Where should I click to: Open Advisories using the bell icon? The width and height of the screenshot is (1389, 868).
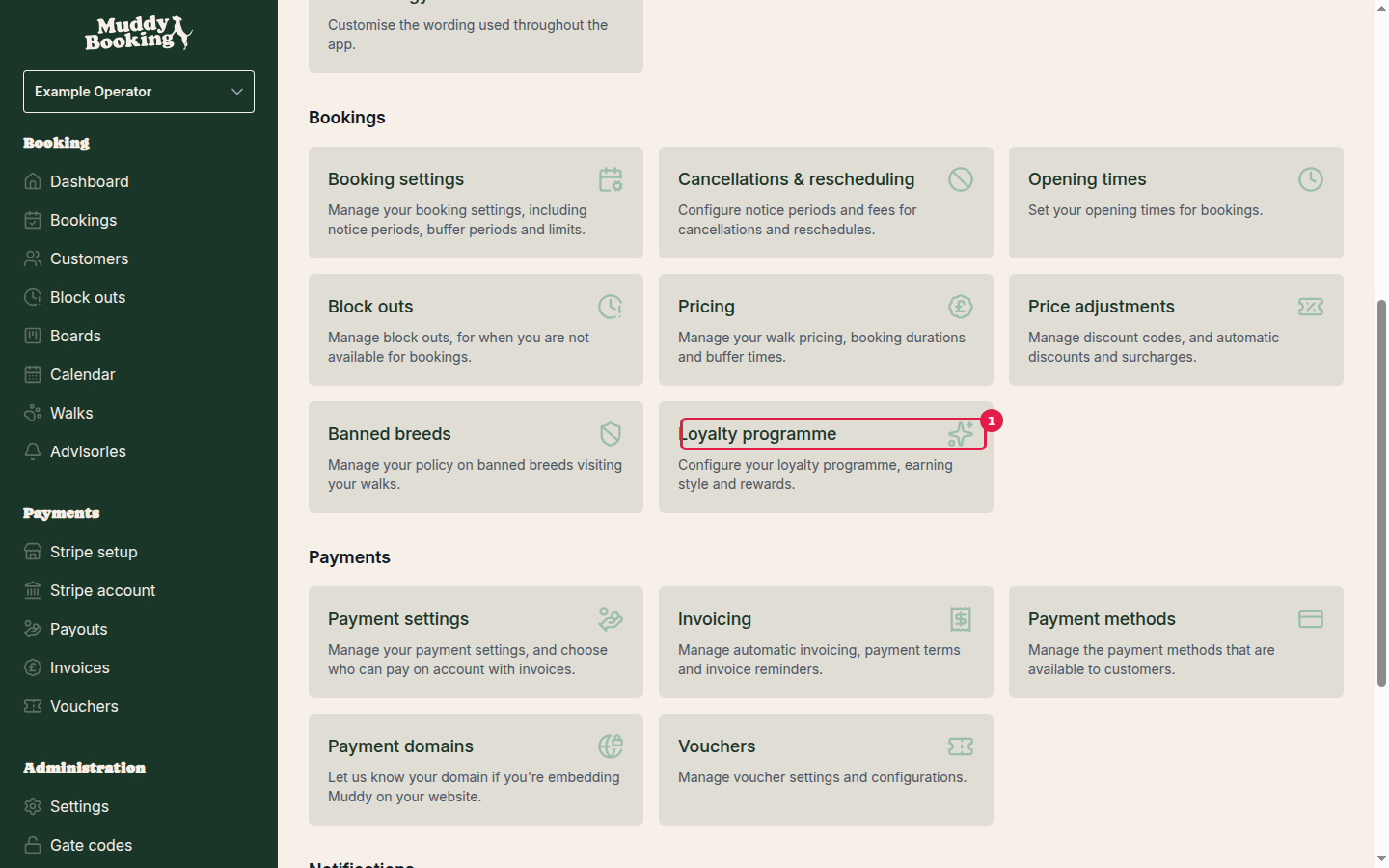(x=31, y=451)
